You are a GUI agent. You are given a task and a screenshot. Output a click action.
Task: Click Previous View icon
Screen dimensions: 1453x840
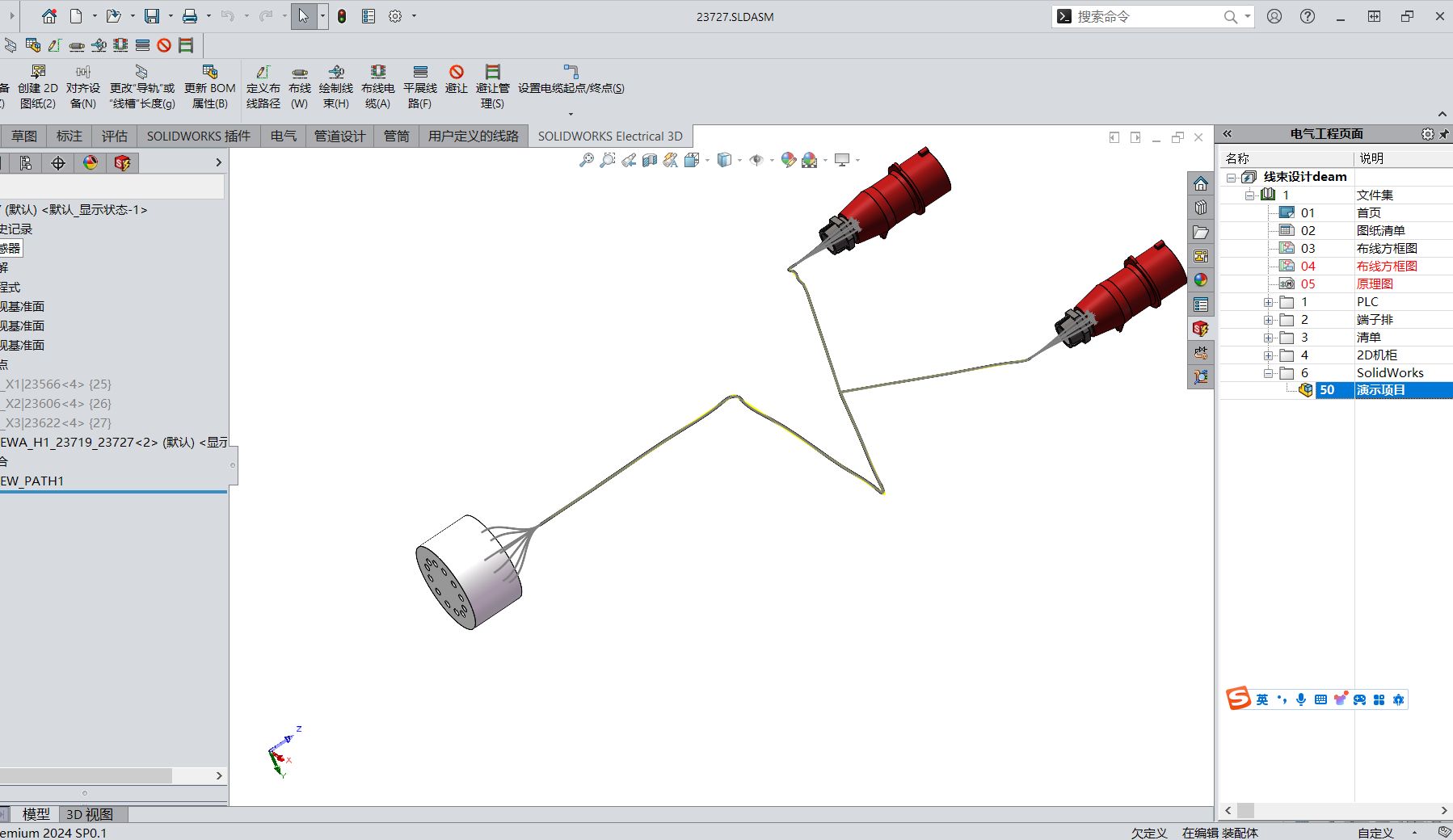629,160
